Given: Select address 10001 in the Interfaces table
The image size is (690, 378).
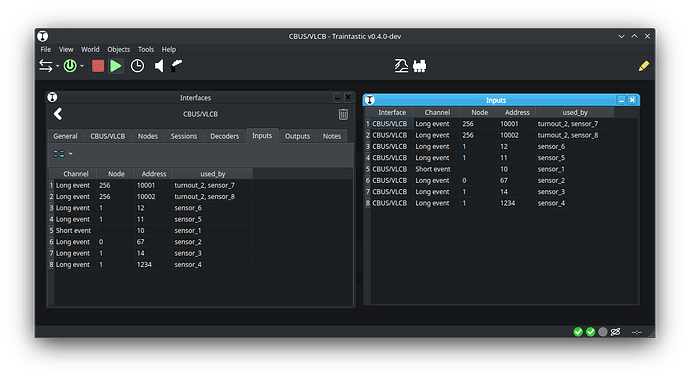Looking at the screenshot, I should (146, 185).
